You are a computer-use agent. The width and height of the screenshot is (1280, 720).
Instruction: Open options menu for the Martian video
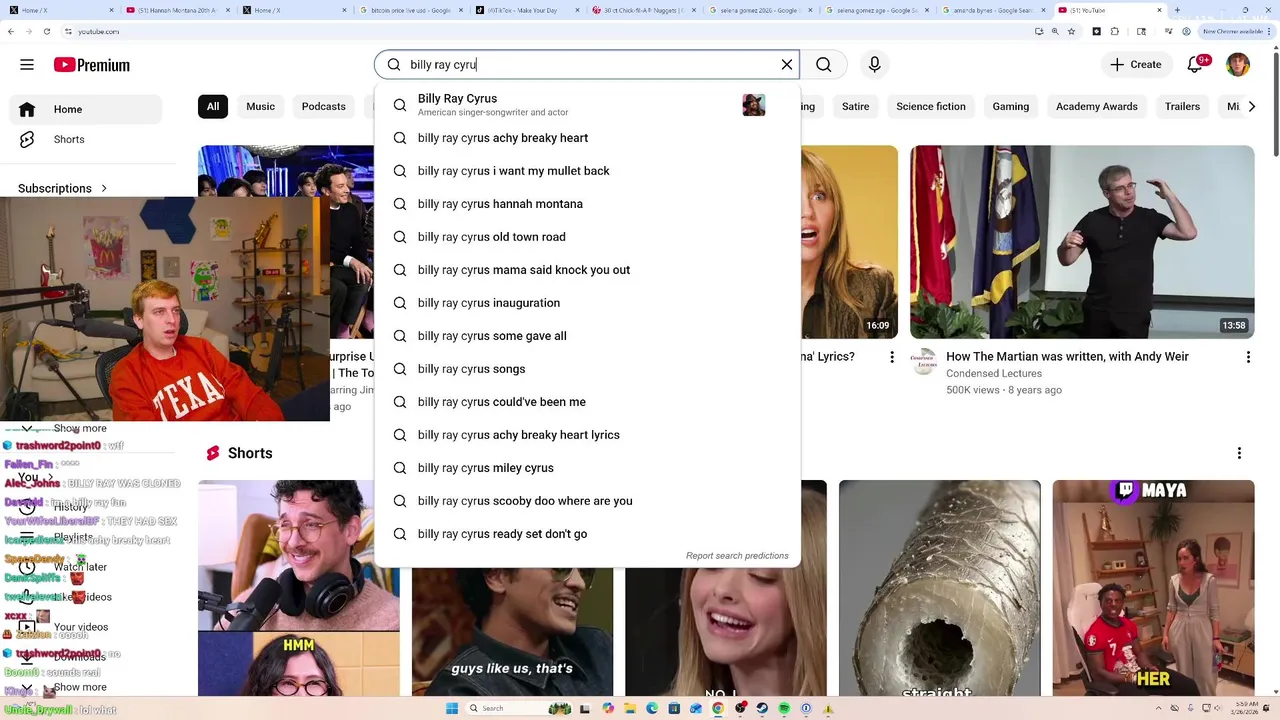(1248, 357)
